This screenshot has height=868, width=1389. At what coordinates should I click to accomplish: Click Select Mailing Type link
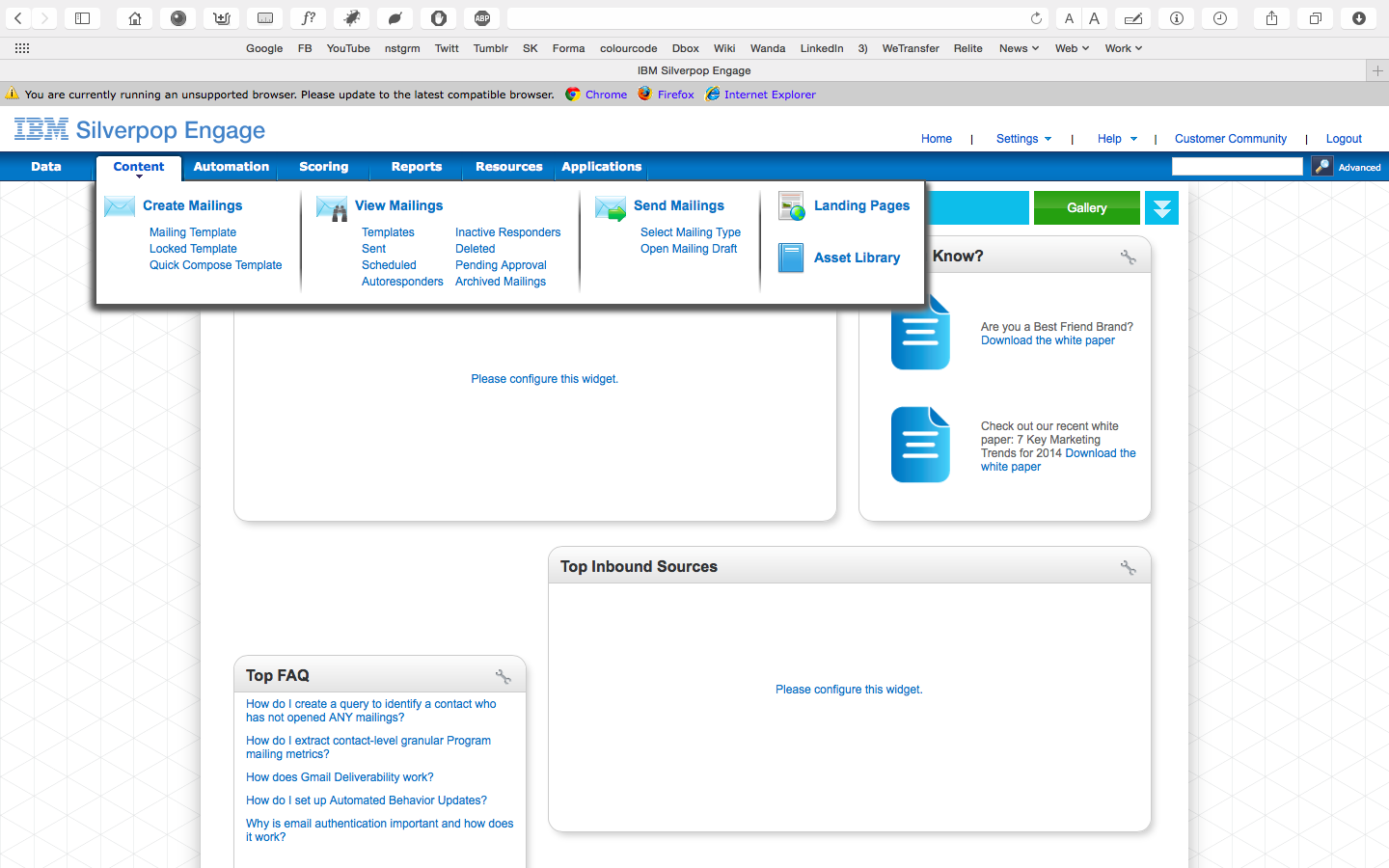point(691,232)
